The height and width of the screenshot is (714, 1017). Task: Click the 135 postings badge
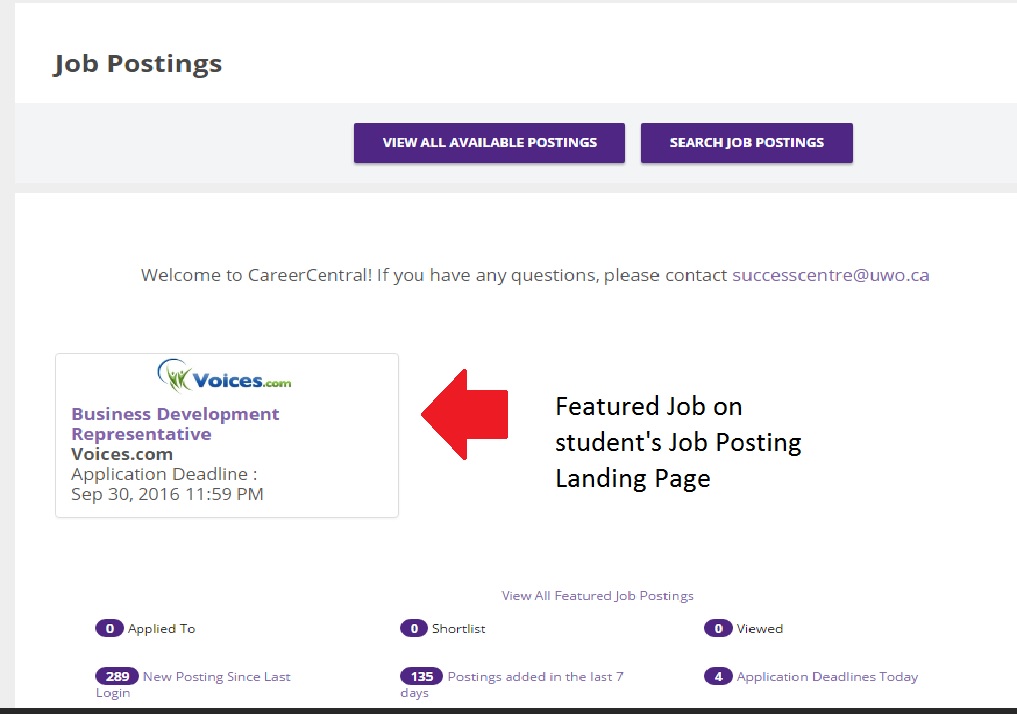click(x=422, y=676)
